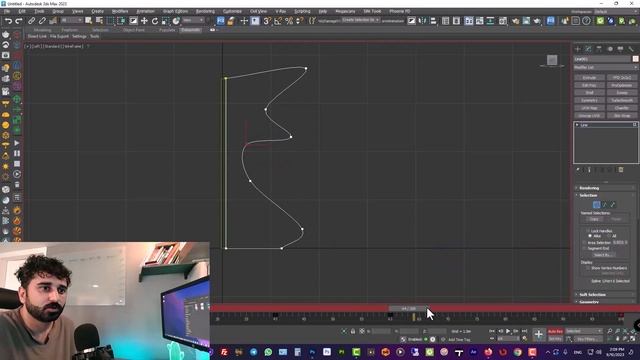Viewport: 640px width, 360px height.
Task: Select the All radio button
Action: (x=609, y=236)
